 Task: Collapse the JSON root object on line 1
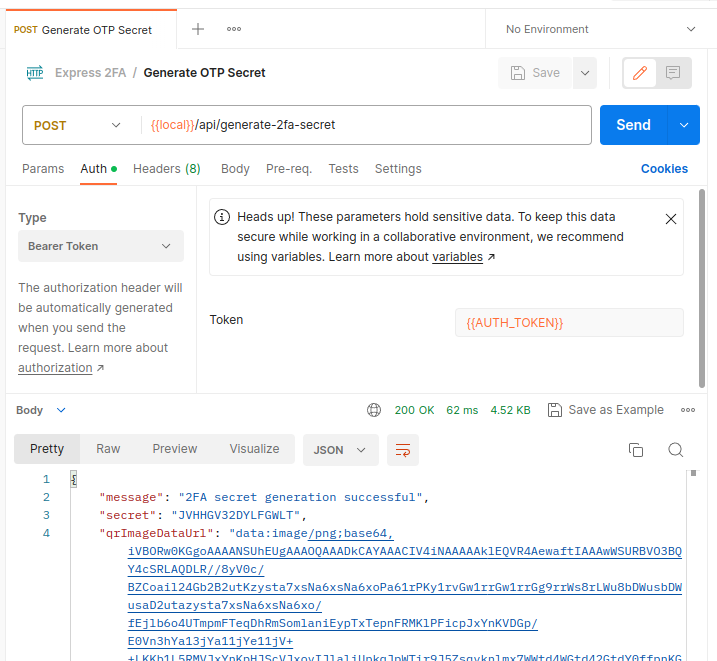click(74, 479)
